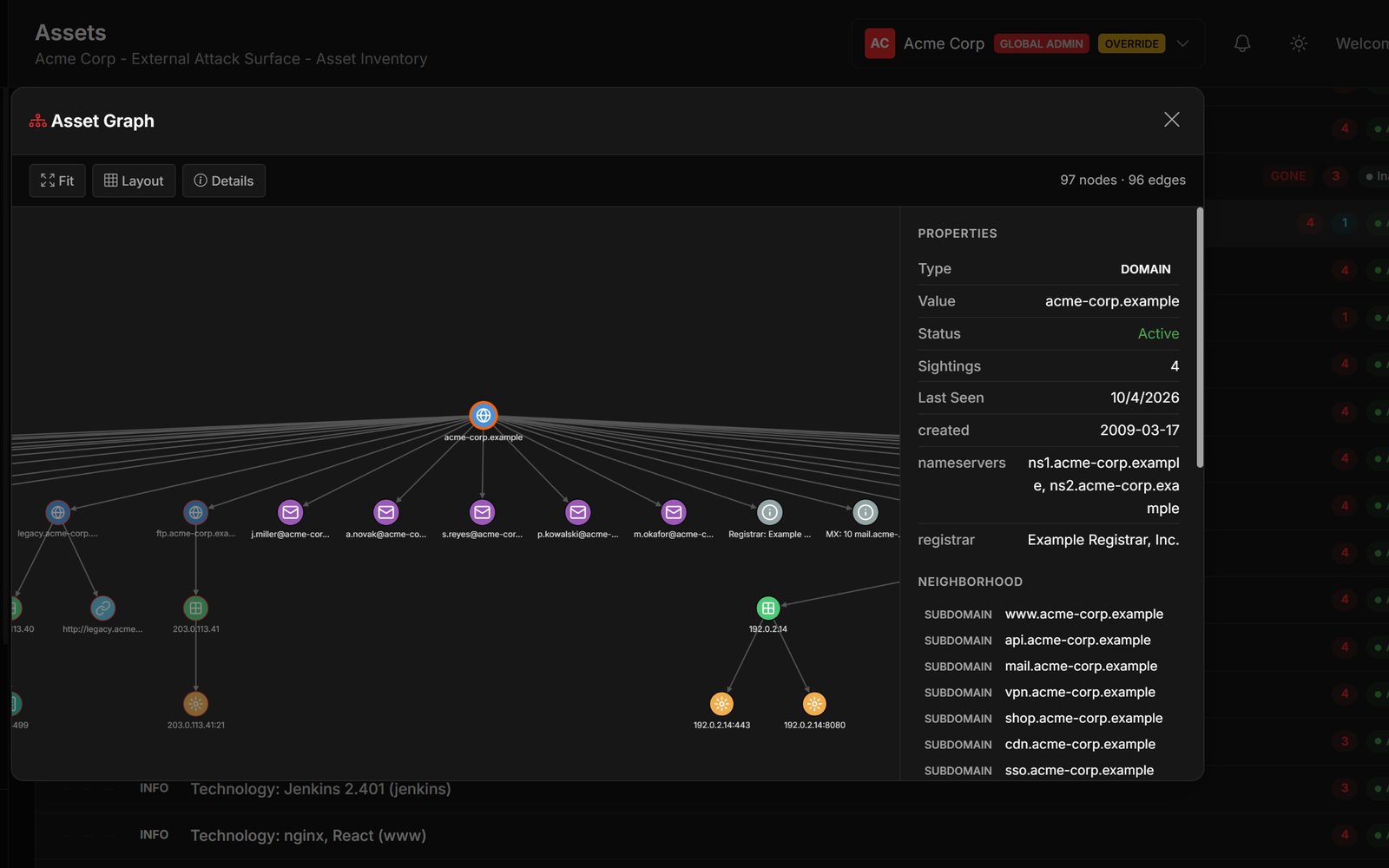This screenshot has height=868, width=1389.
Task: Select the ftp.acme-corp.exa... subdomain node
Action: [196, 512]
